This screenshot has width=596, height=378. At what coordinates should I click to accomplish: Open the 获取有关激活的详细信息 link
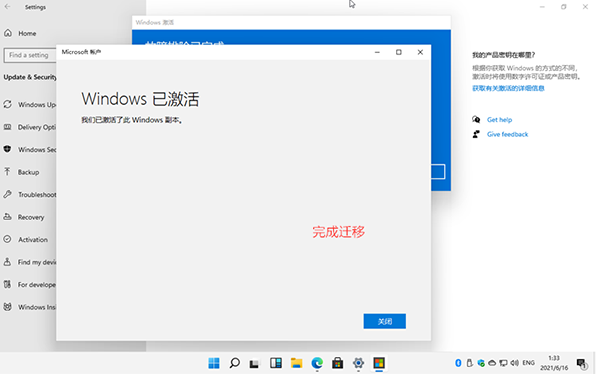pos(508,88)
